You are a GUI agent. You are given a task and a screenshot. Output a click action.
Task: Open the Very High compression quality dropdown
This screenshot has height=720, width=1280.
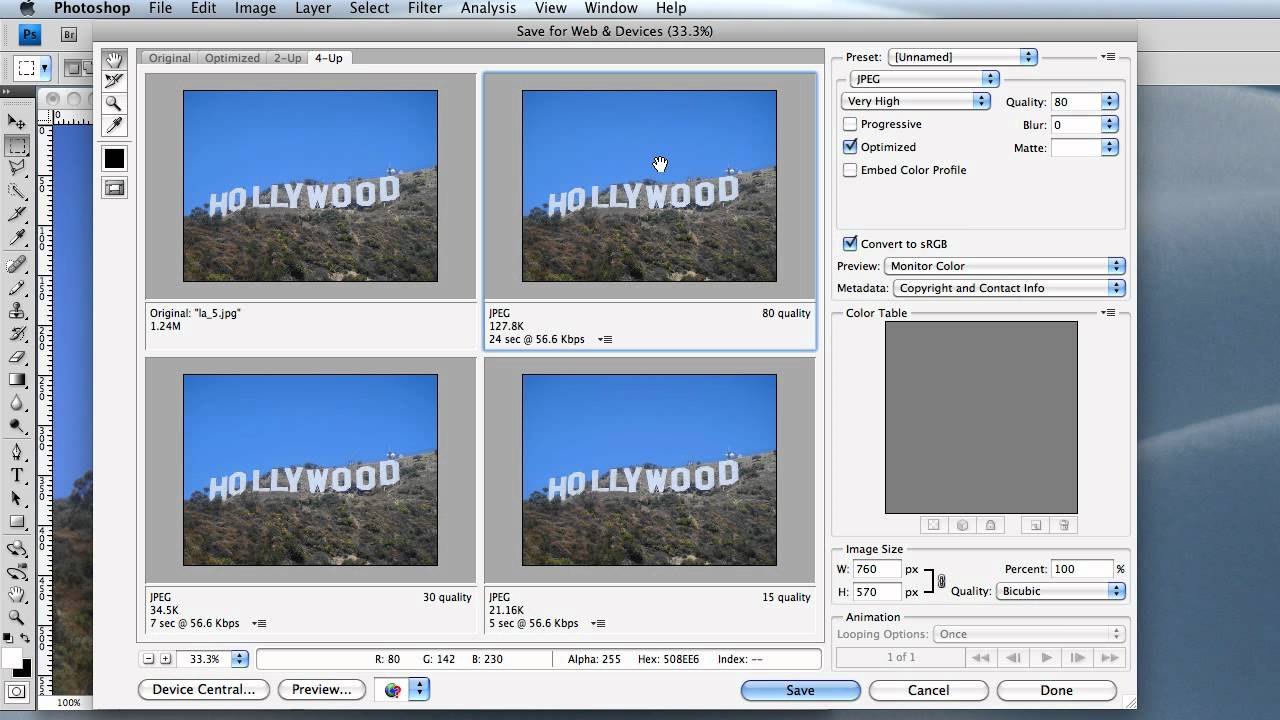tap(916, 101)
